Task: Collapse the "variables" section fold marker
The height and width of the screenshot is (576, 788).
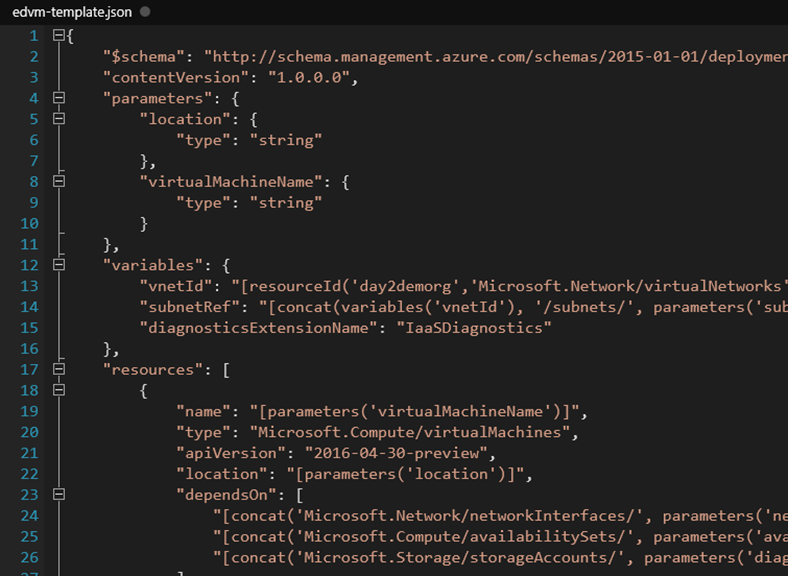Action: (x=58, y=265)
